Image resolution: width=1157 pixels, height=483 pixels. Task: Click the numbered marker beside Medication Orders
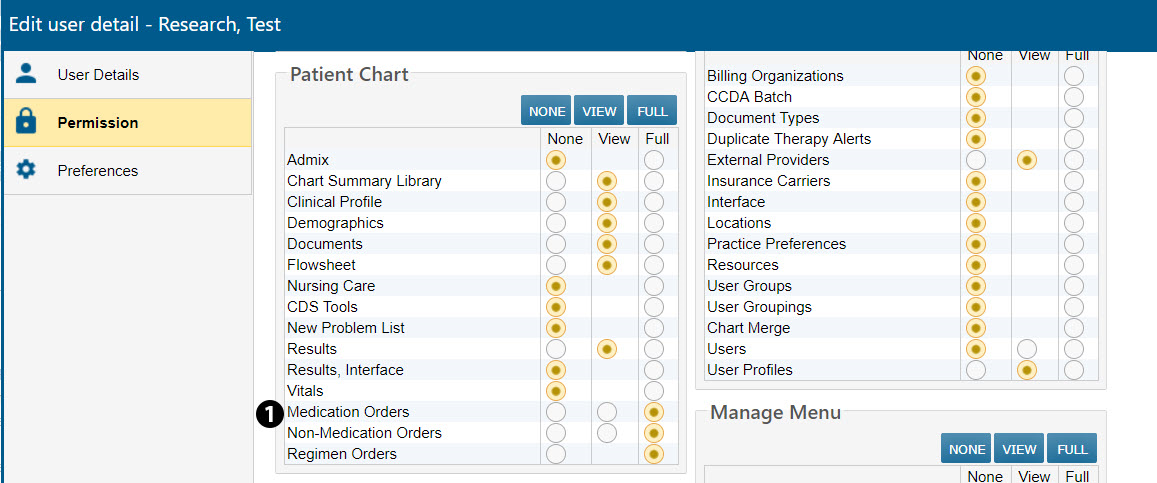(268, 412)
